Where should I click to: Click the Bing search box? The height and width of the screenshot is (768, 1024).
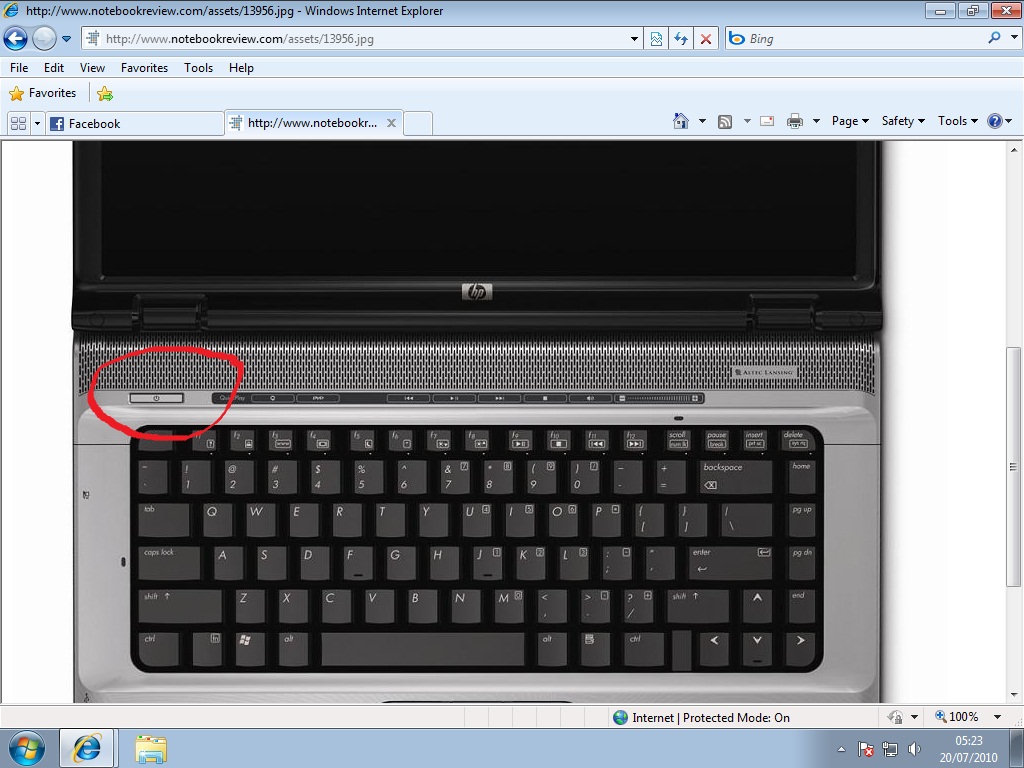pos(856,39)
